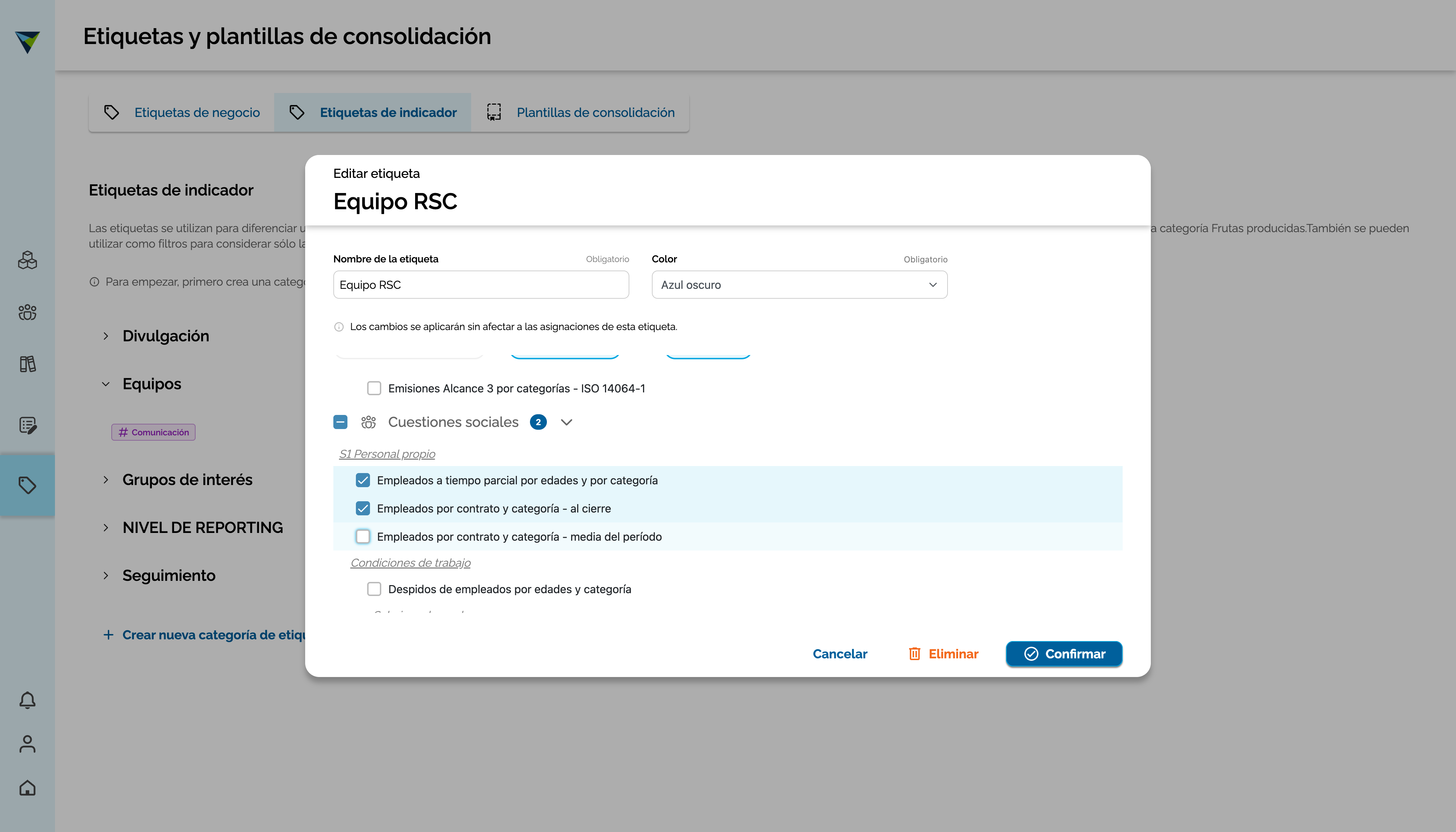Collapse the Cuestiones sociales section chevron
This screenshot has height=832, width=1456.
coord(567,422)
